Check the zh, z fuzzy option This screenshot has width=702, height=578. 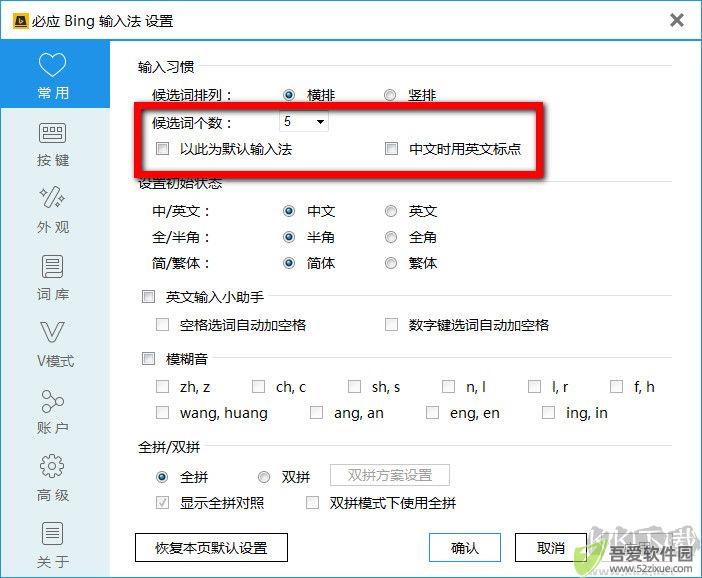(x=162, y=386)
